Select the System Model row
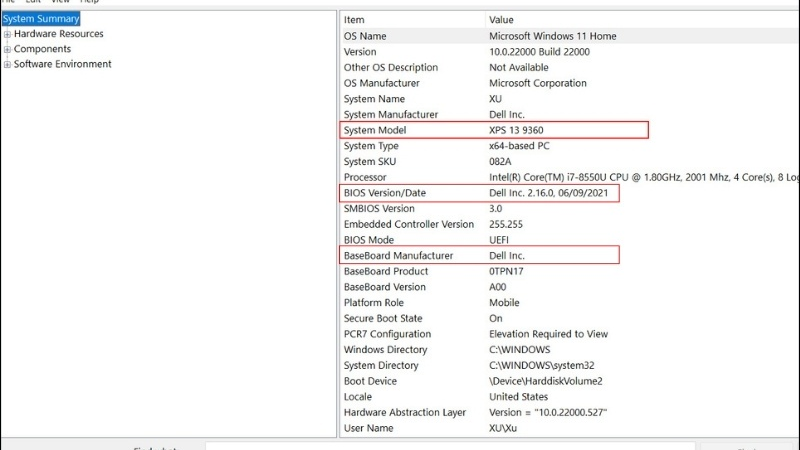Image resolution: width=800 pixels, height=450 pixels. pos(570,130)
